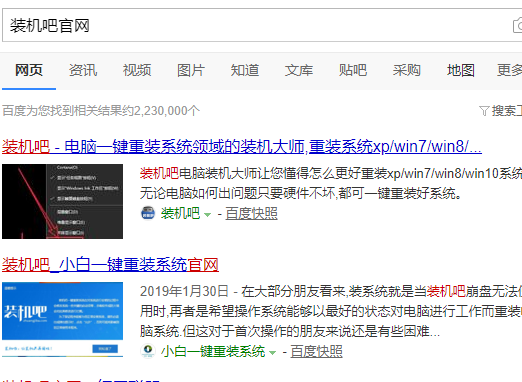Open the 文库 tab
Screen dimensions: 522x382
click(299, 70)
